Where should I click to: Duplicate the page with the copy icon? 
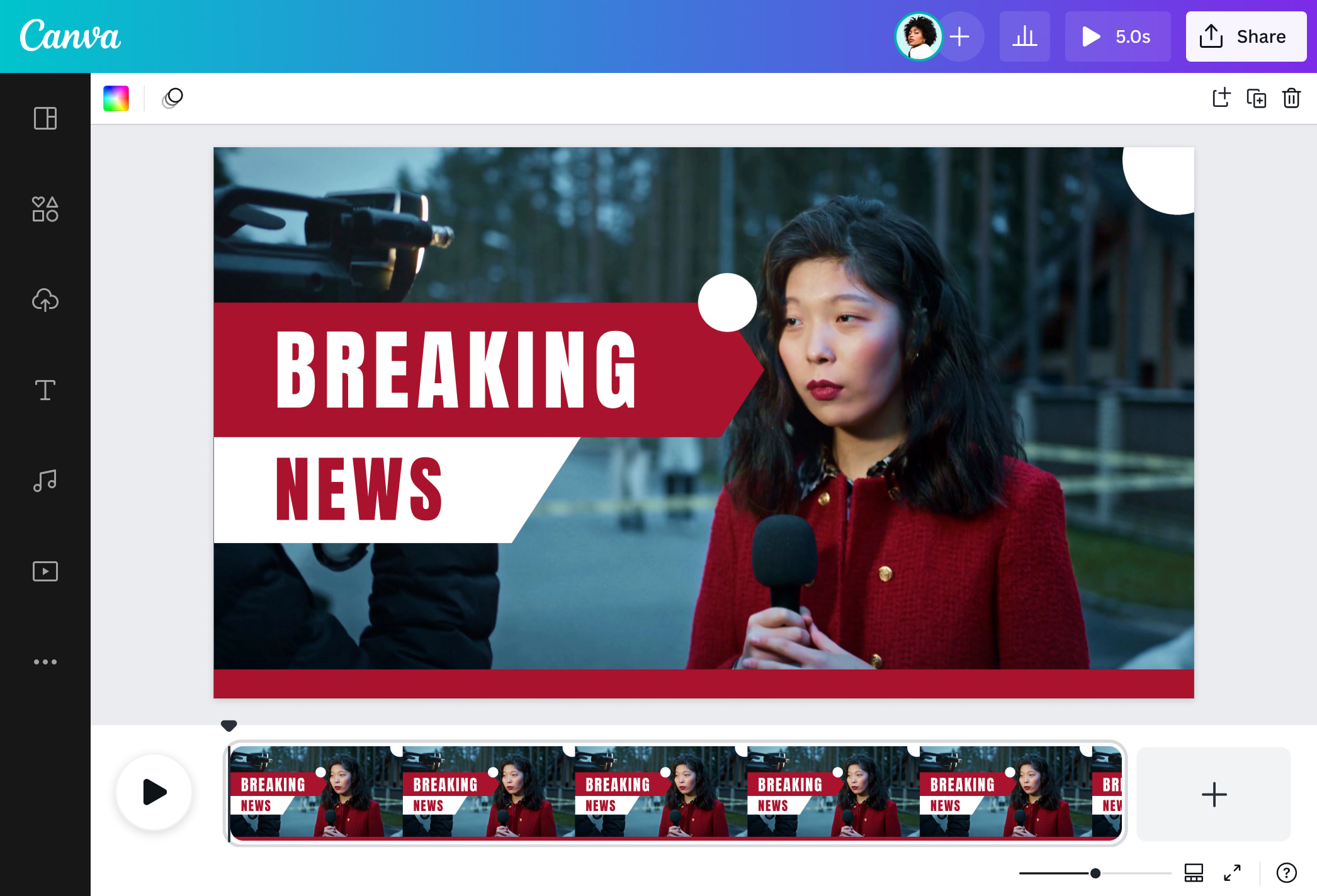(1256, 98)
